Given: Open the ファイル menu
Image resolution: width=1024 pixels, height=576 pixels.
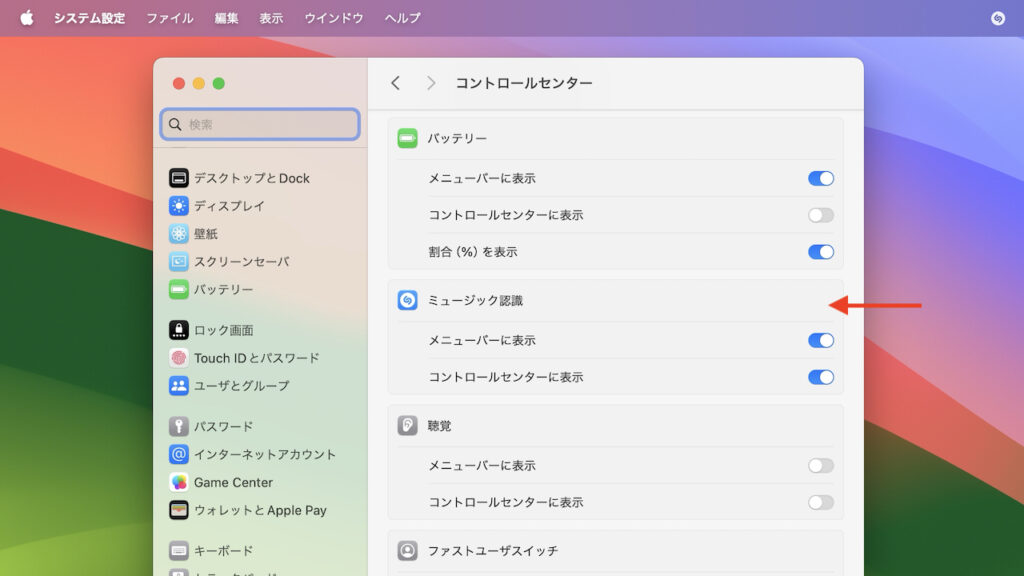Looking at the screenshot, I should point(170,18).
